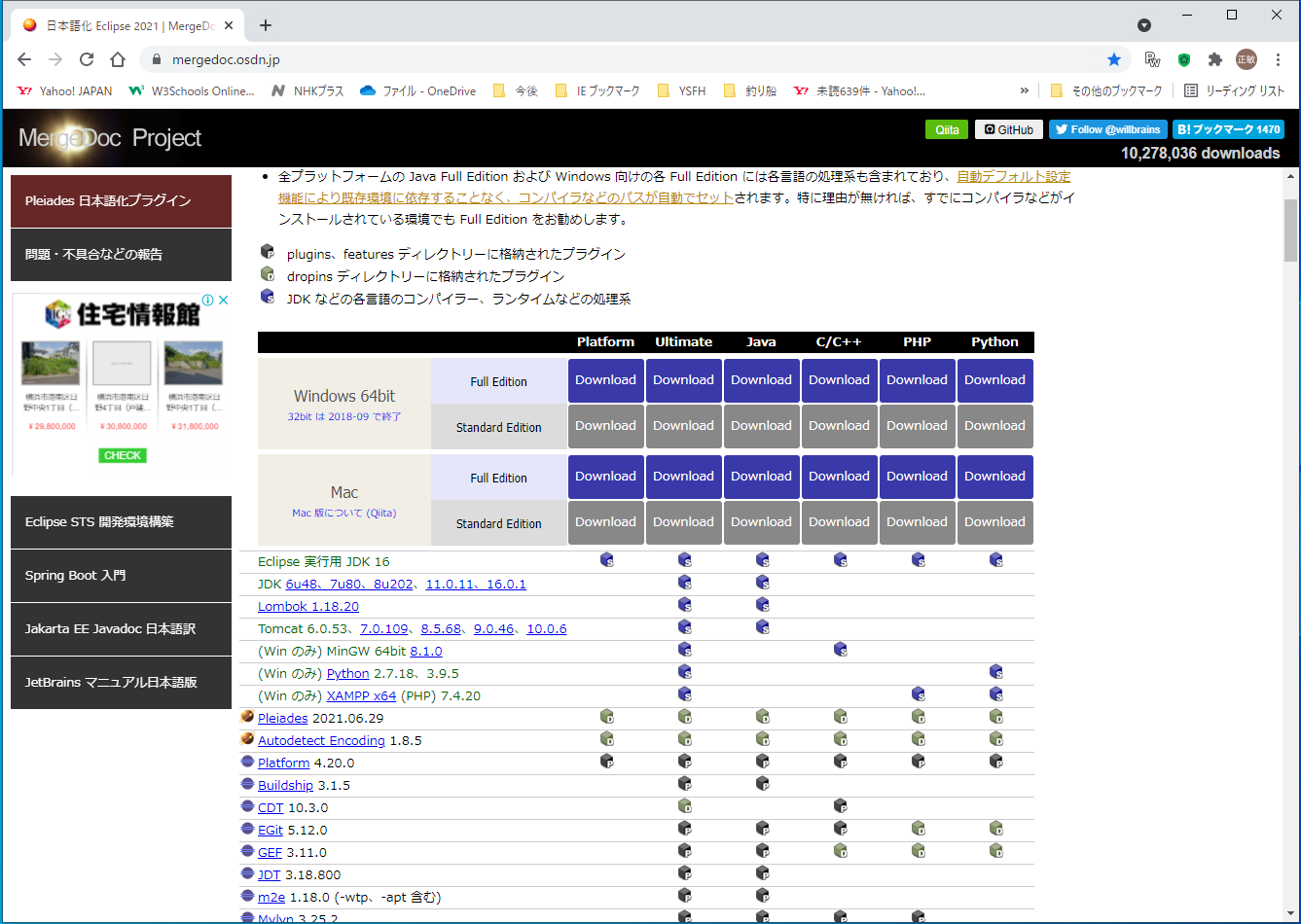Go back with the browser back arrow
Screen dimensions: 1301x924
click(x=24, y=59)
